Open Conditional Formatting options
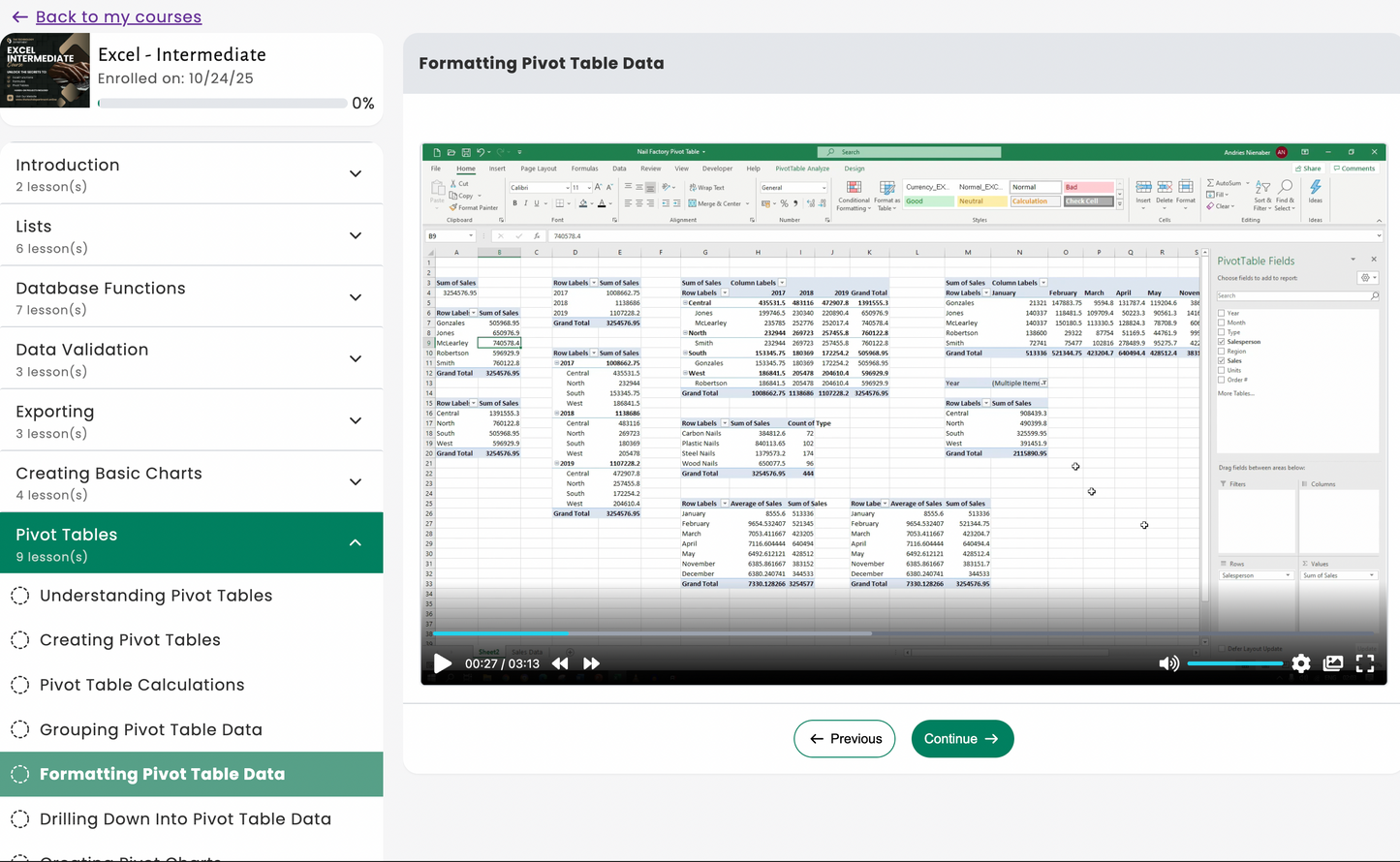The width and height of the screenshot is (1400, 862). tap(854, 198)
